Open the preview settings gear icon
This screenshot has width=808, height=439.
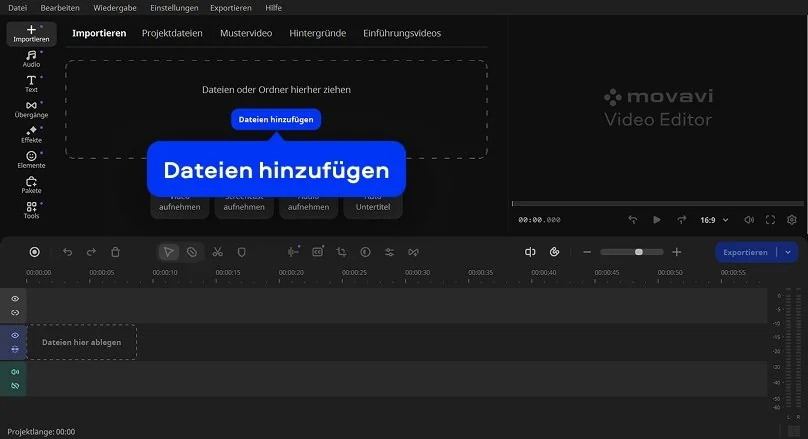(x=792, y=219)
